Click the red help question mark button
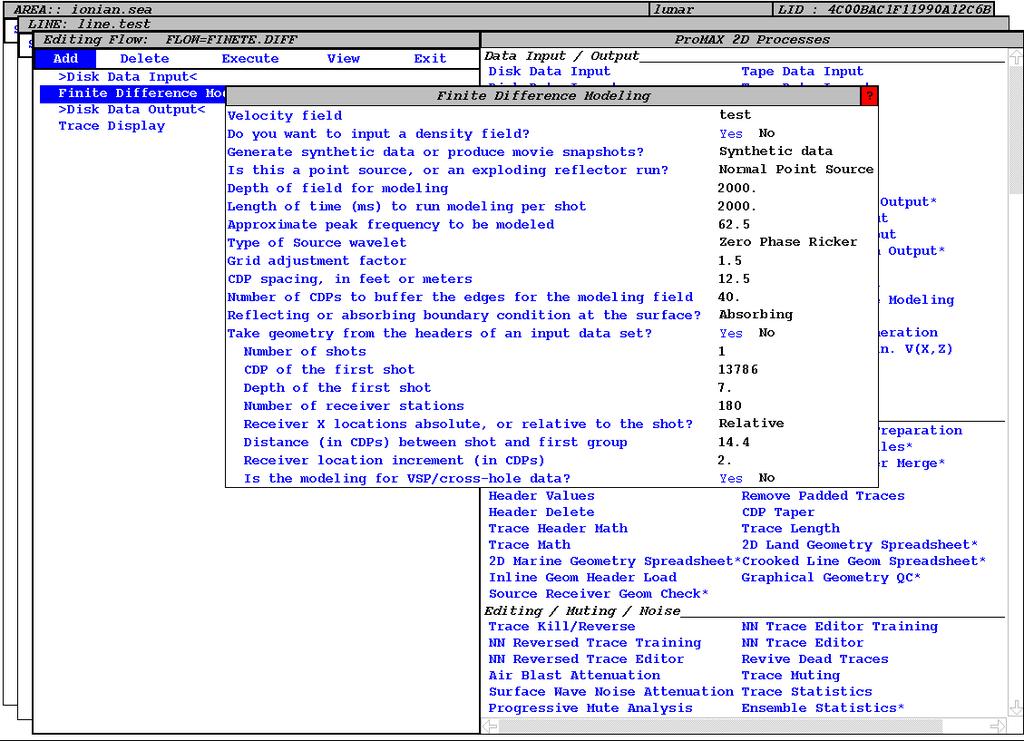The height and width of the screenshot is (741, 1024). (x=869, y=96)
